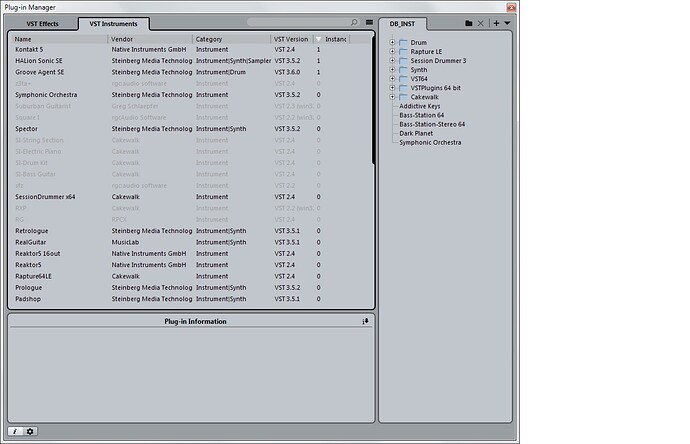The width and height of the screenshot is (690, 444).
Task: Expand the Drum folder
Action: [392, 42]
